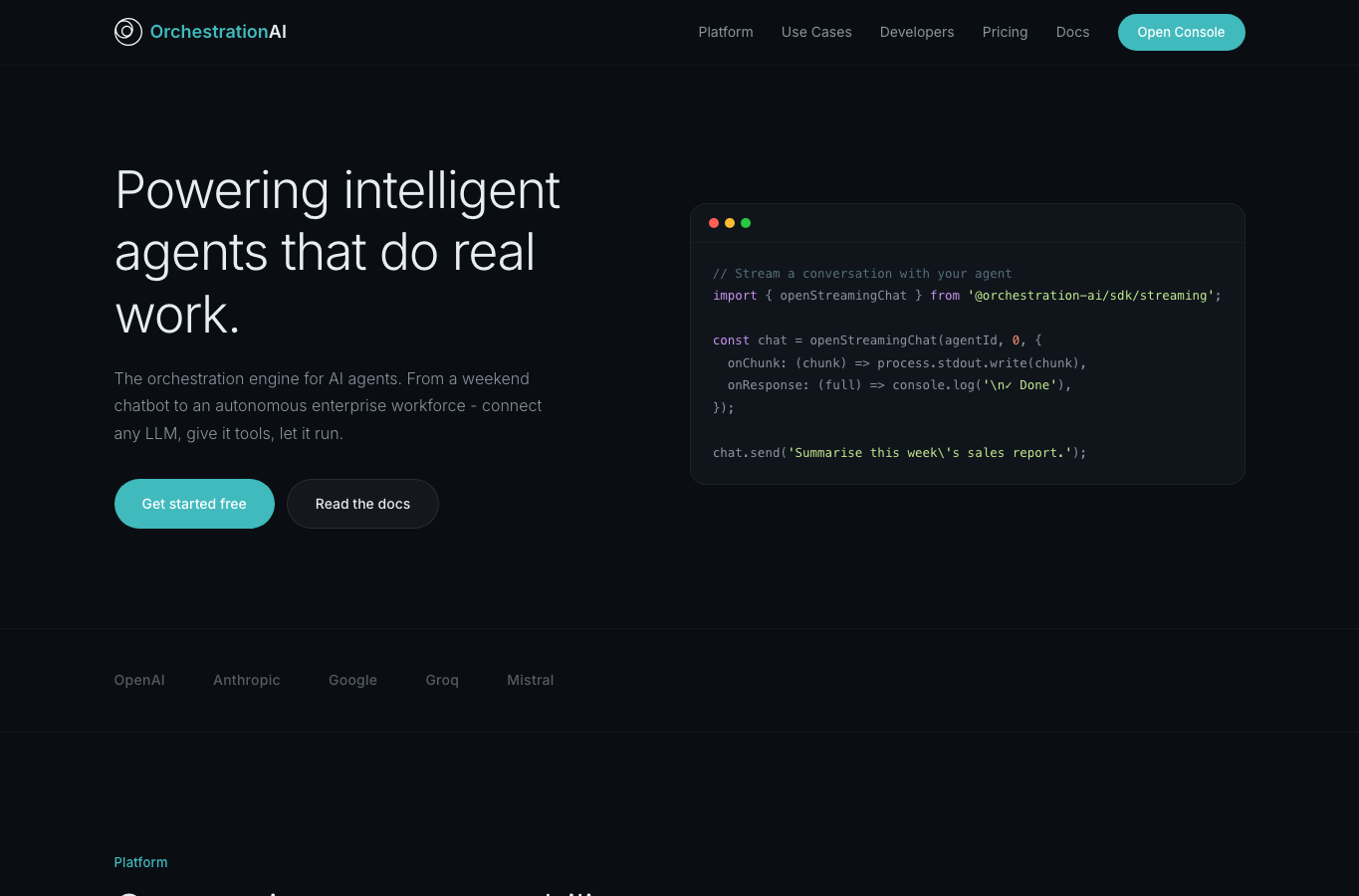Click the Open Console button

click(x=1181, y=32)
